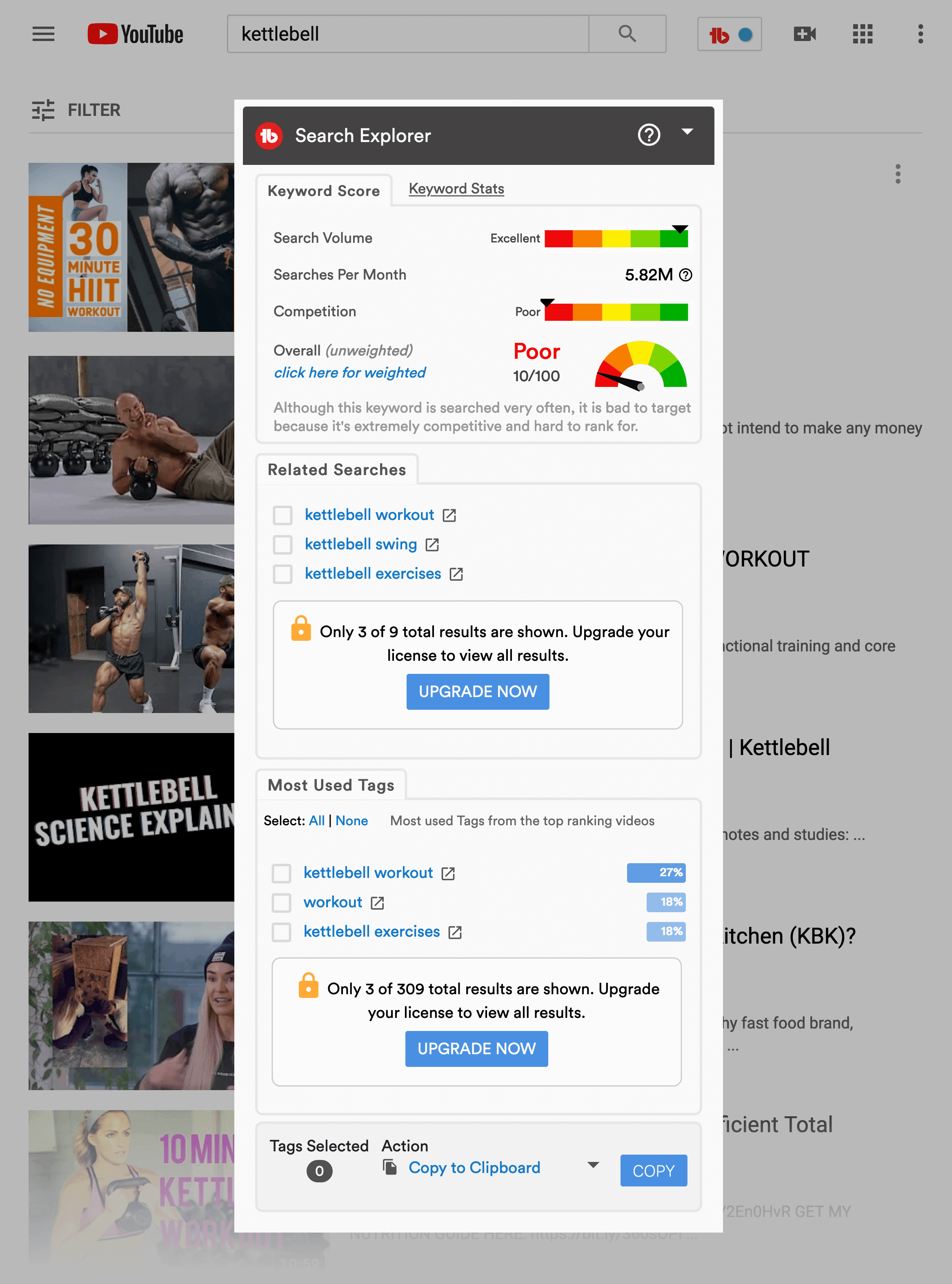Switch to the Keyword Stats tab
Screen dimensions: 952x1284
tap(456, 189)
